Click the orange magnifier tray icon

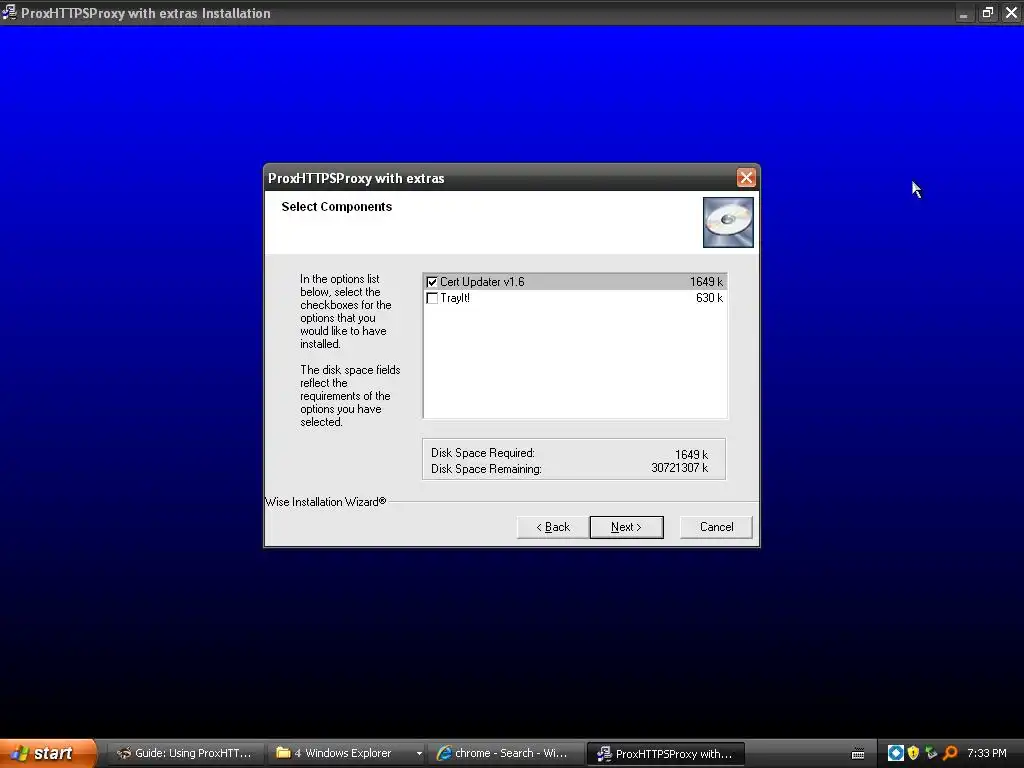[950, 753]
